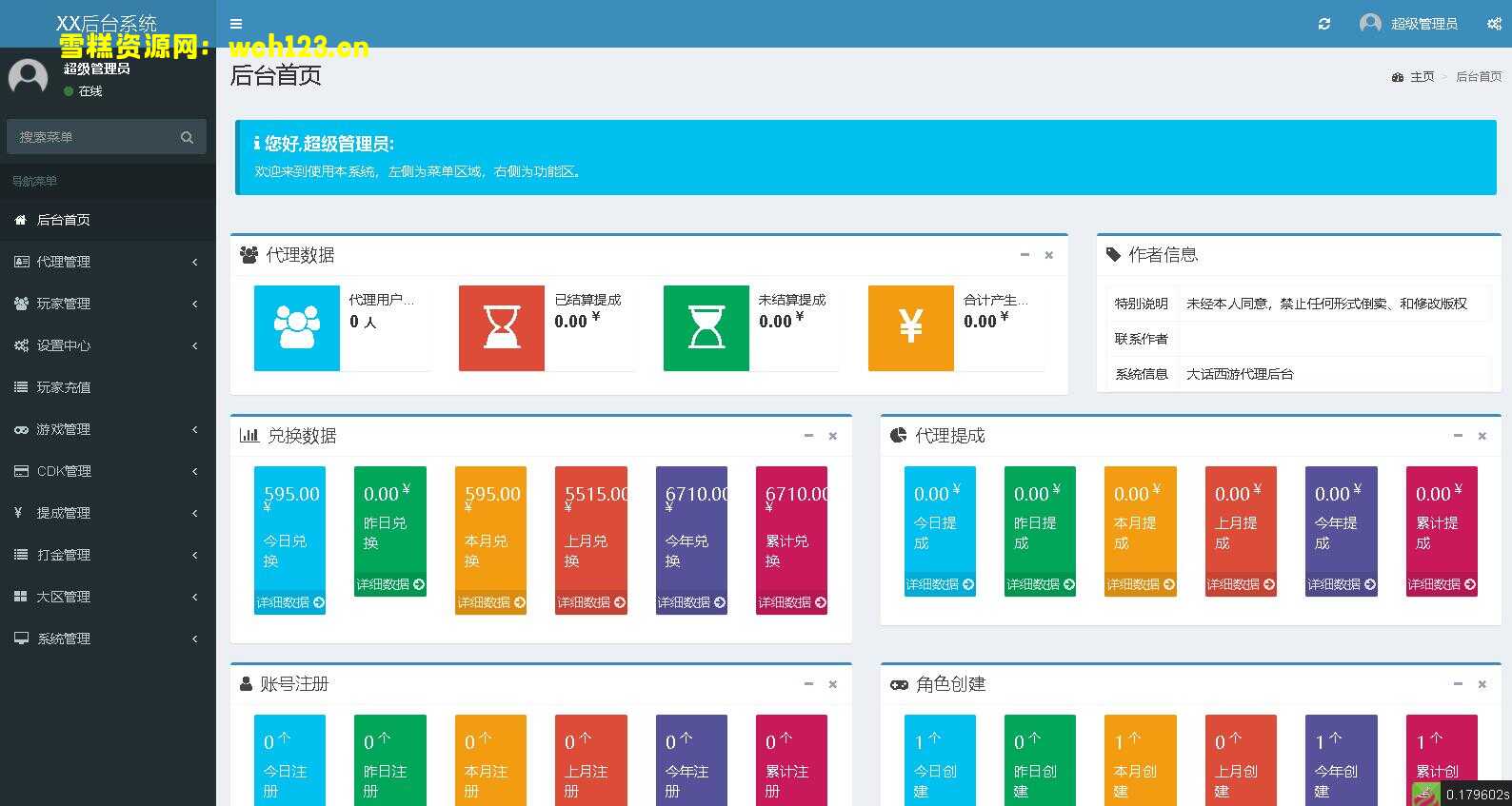This screenshot has width=1512, height=806.
Task: Collapse the 角色创建 panel
Action: pyautogui.click(x=1458, y=684)
